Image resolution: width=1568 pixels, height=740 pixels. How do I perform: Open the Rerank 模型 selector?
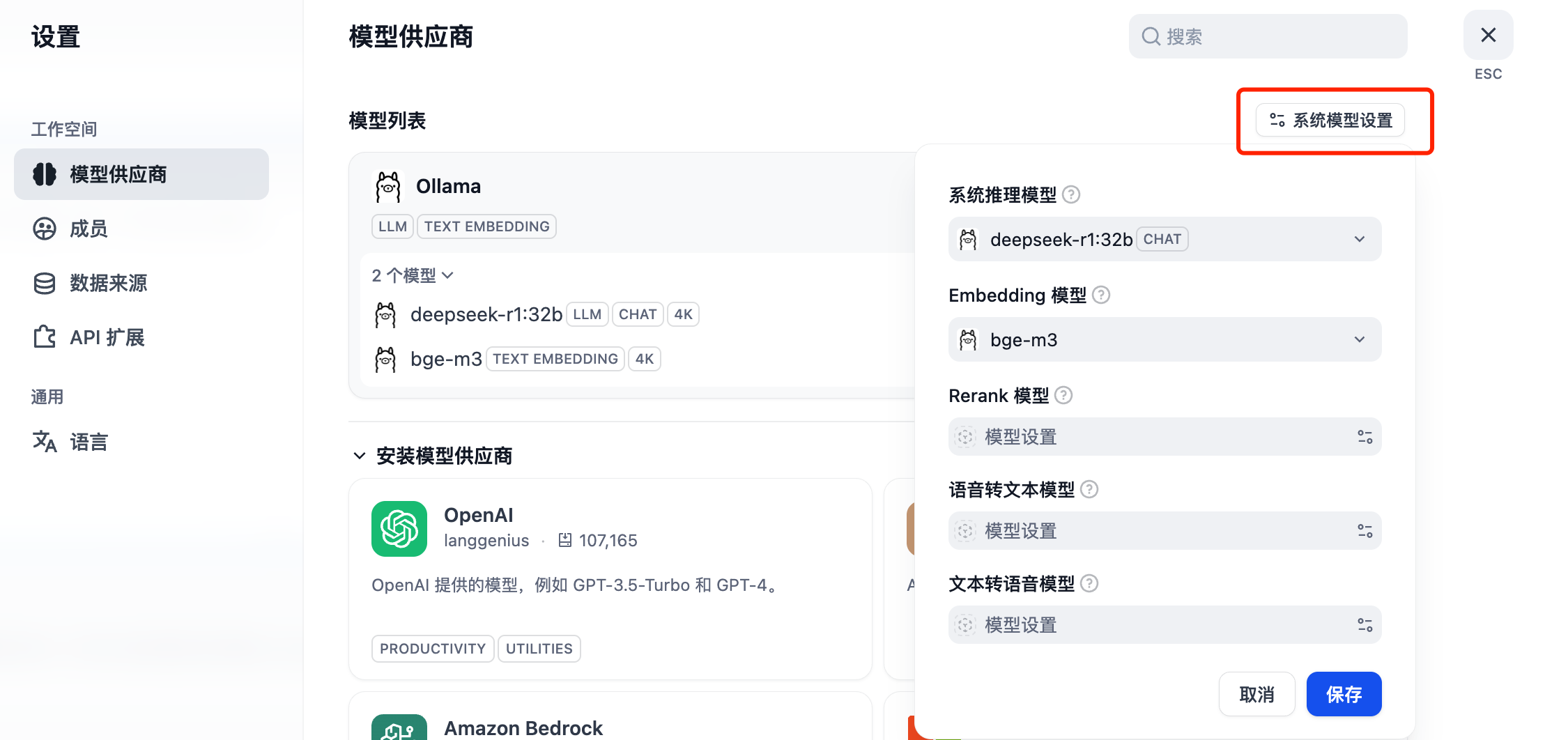(1165, 437)
